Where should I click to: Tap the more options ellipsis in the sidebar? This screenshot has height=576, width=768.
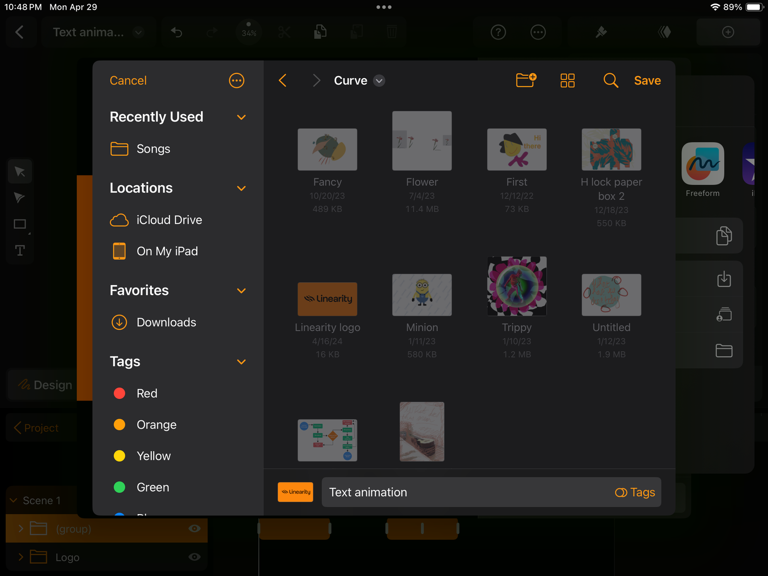coord(237,80)
